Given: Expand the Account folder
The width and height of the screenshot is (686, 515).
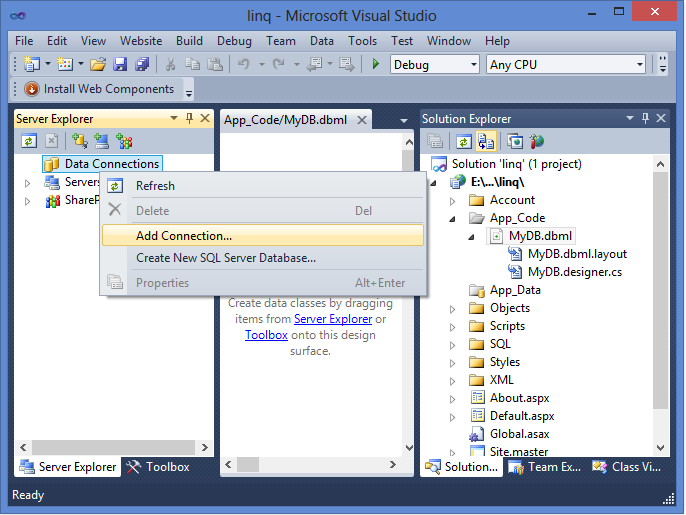Looking at the screenshot, I should (x=452, y=201).
